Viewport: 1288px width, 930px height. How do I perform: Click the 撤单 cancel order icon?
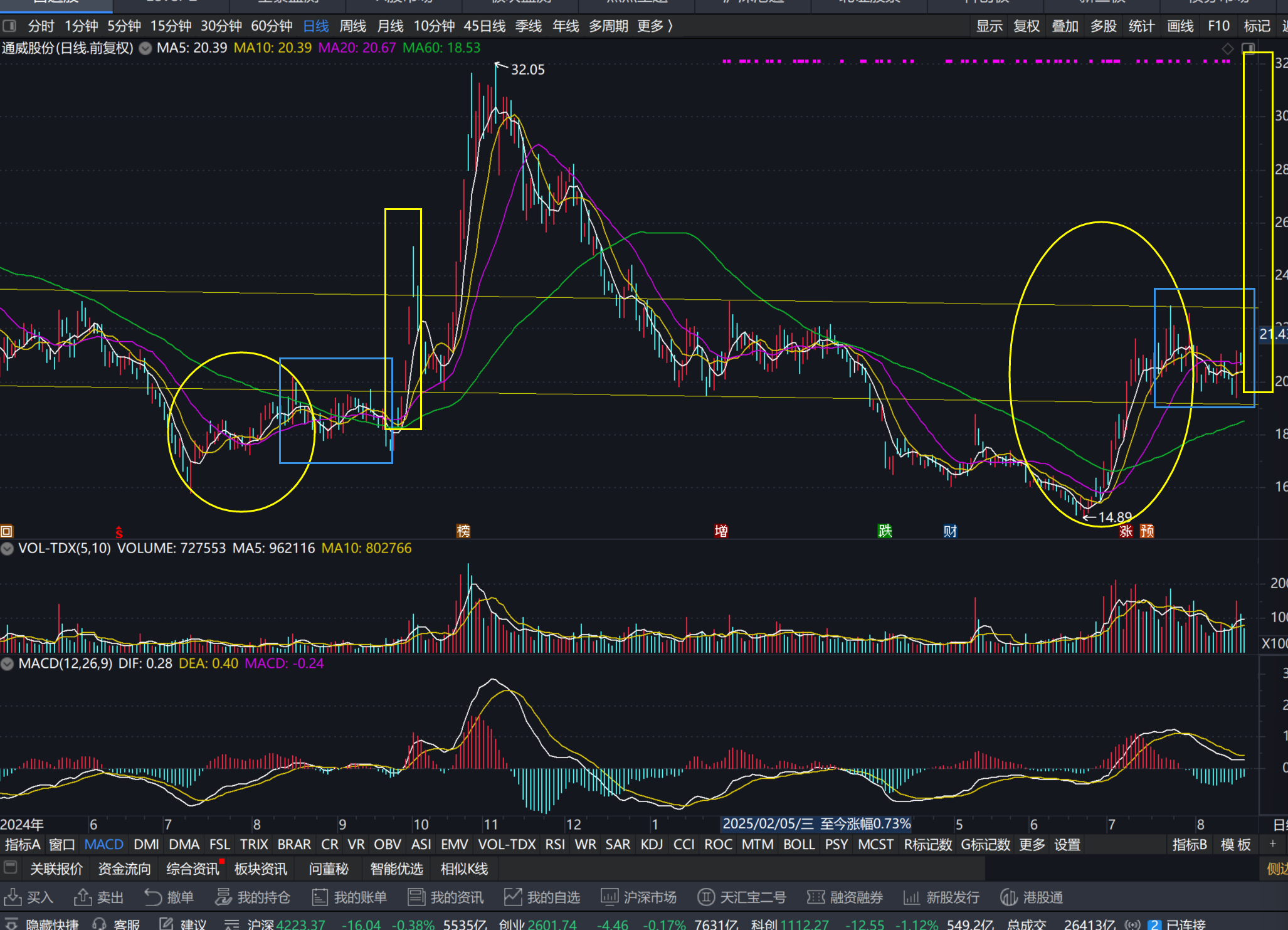point(153,897)
